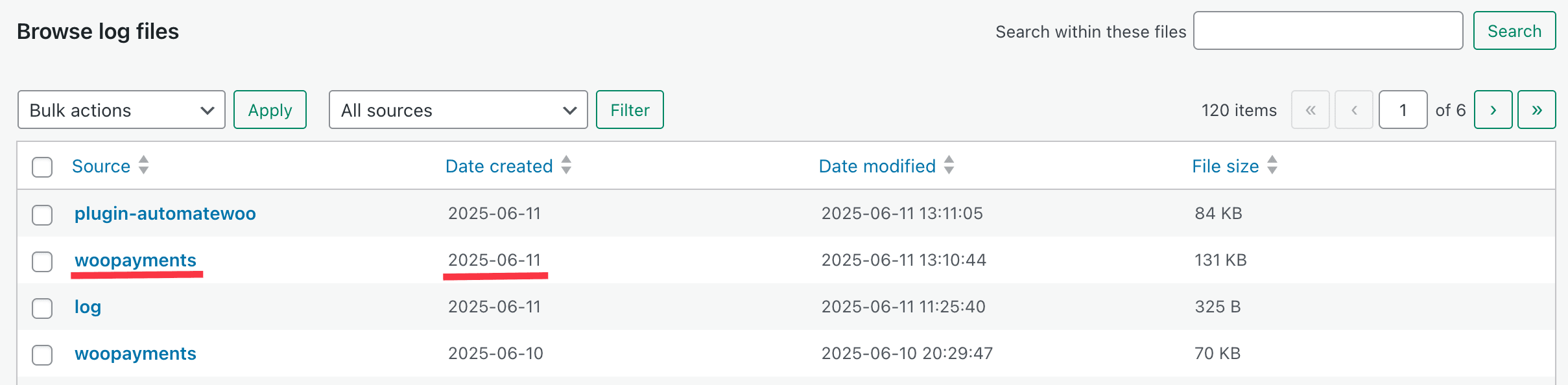This screenshot has height=385, width=1568.
Task: Jump to the last page
Action: tap(1537, 110)
